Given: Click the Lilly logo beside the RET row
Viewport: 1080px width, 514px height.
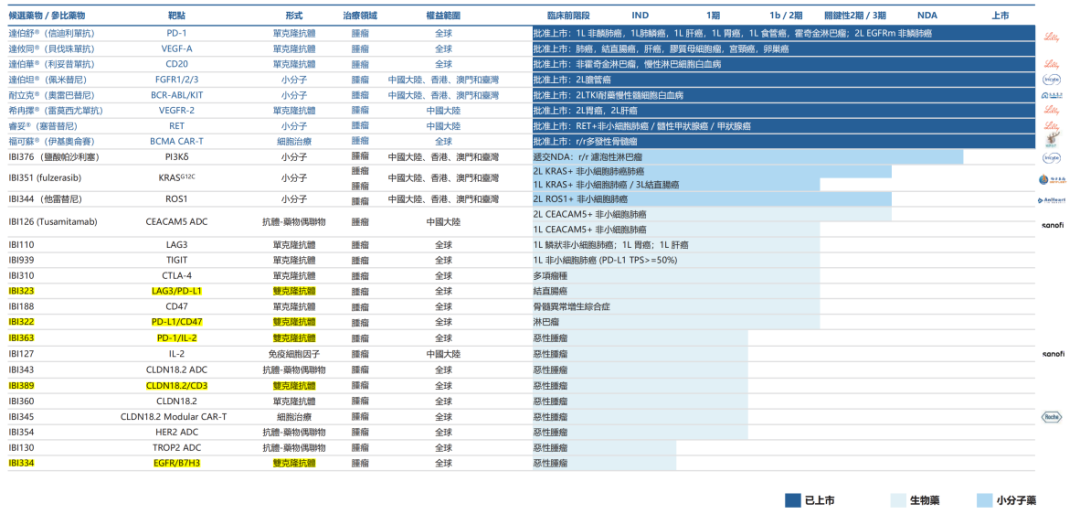Looking at the screenshot, I should [1051, 126].
